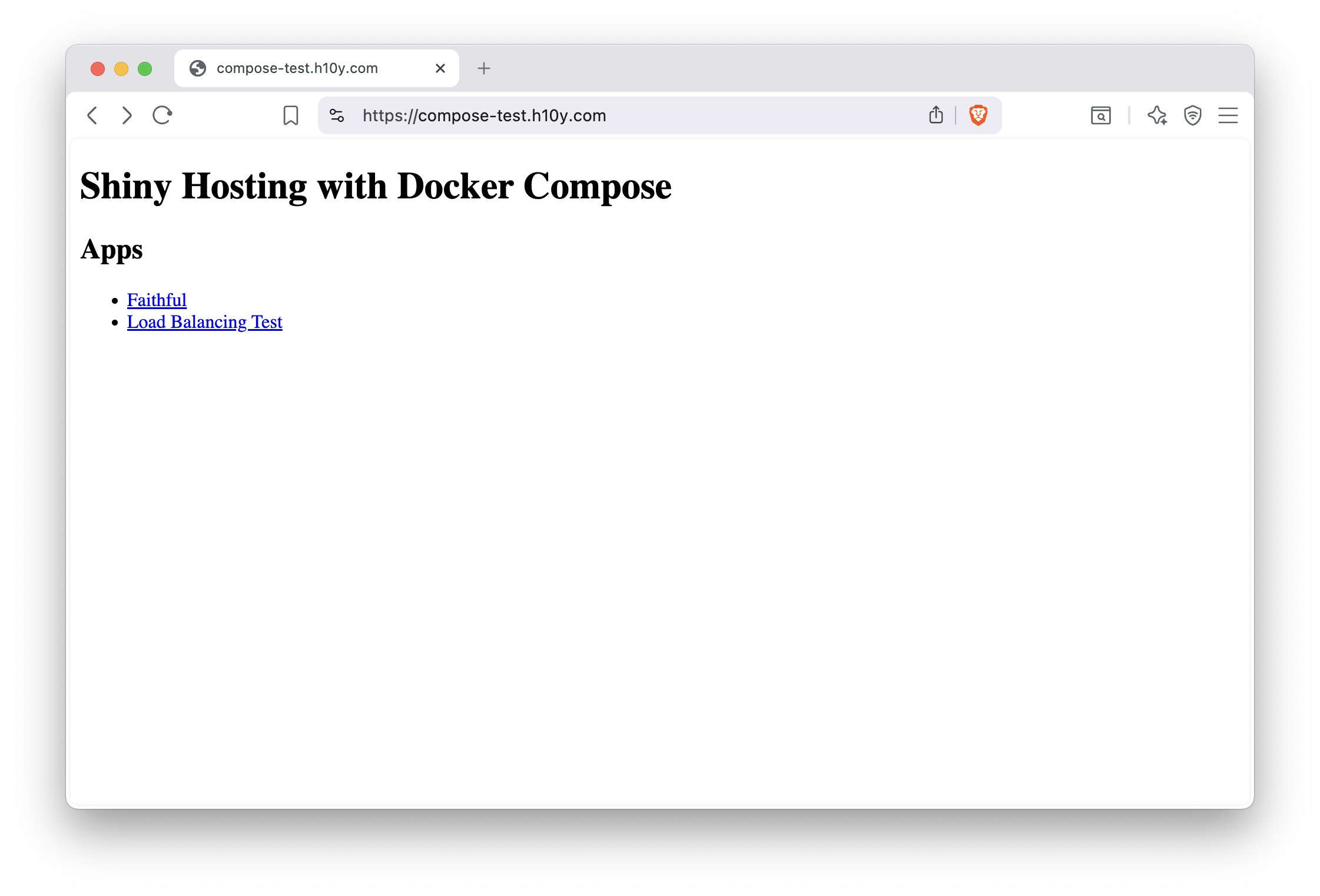Share the page via the share icon
The image size is (1320, 896).
(936, 115)
